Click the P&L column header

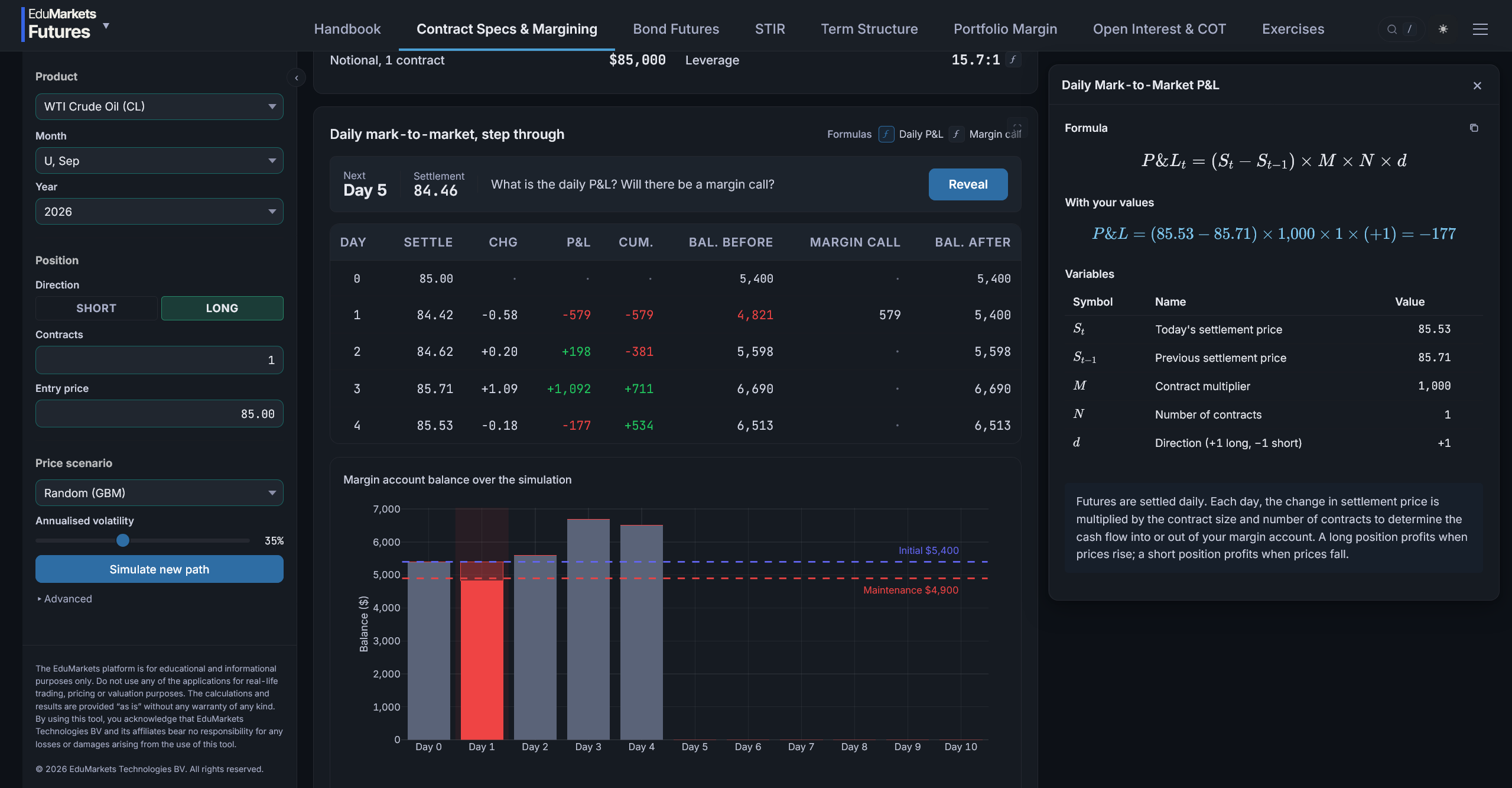click(578, 242)
